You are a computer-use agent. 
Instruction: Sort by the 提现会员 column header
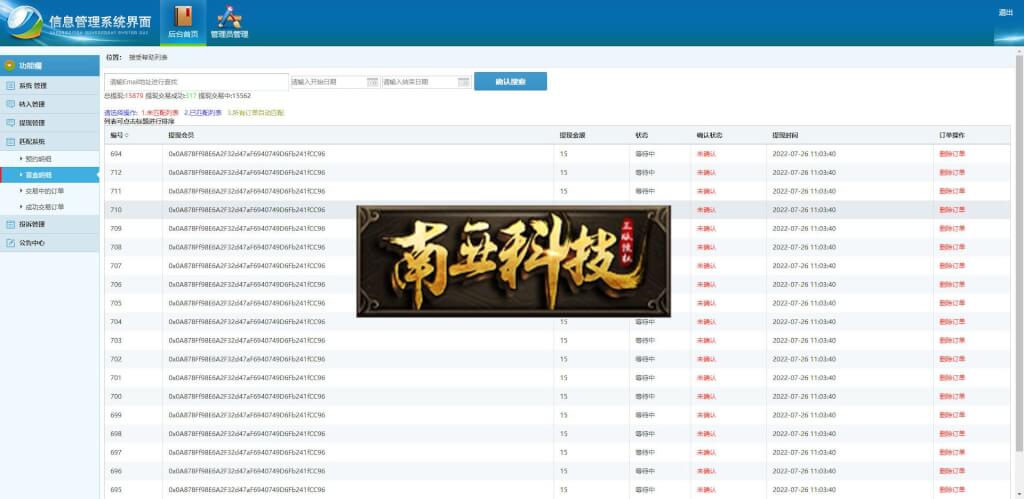point(181,135)
